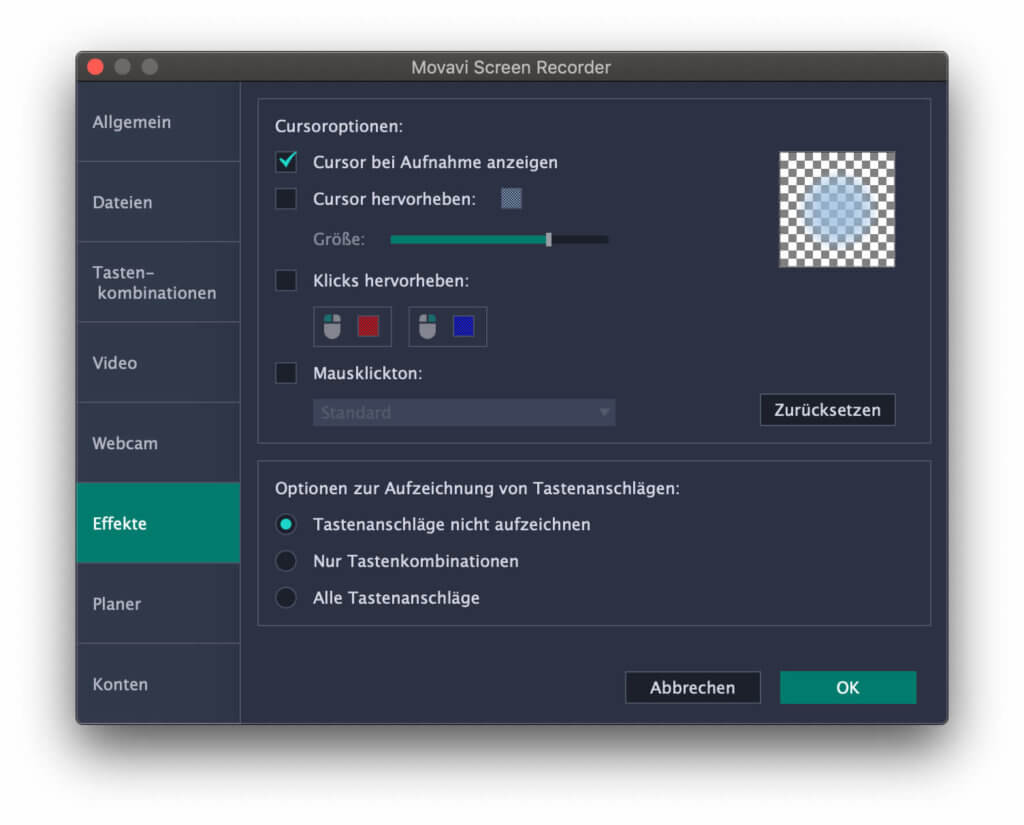This screenshot has width=1024, height=825.
Task: Select the blue right-click highlight color
Action: pyautogui.click(x=463, y=326)
